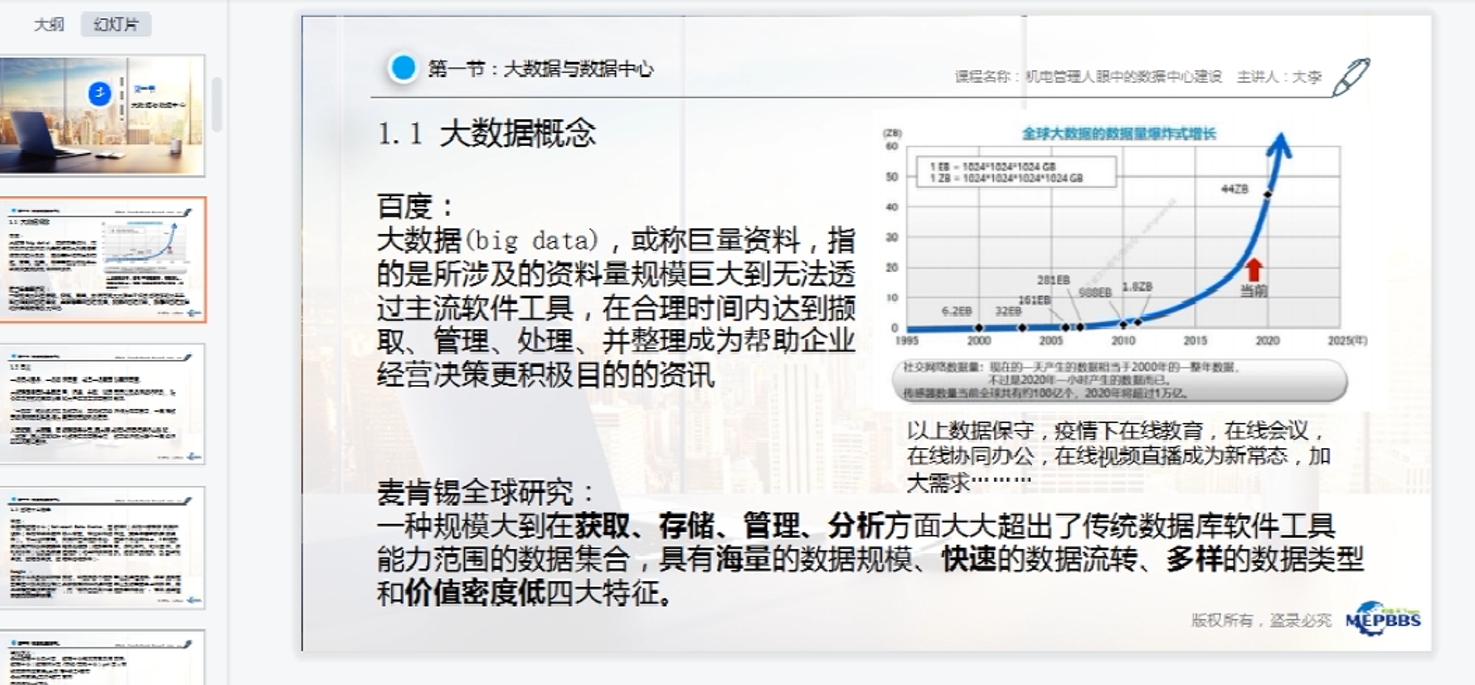Click the MEPBBS logo on the slide
The image size is (1475, 685).
click(x=1383, y=617)
